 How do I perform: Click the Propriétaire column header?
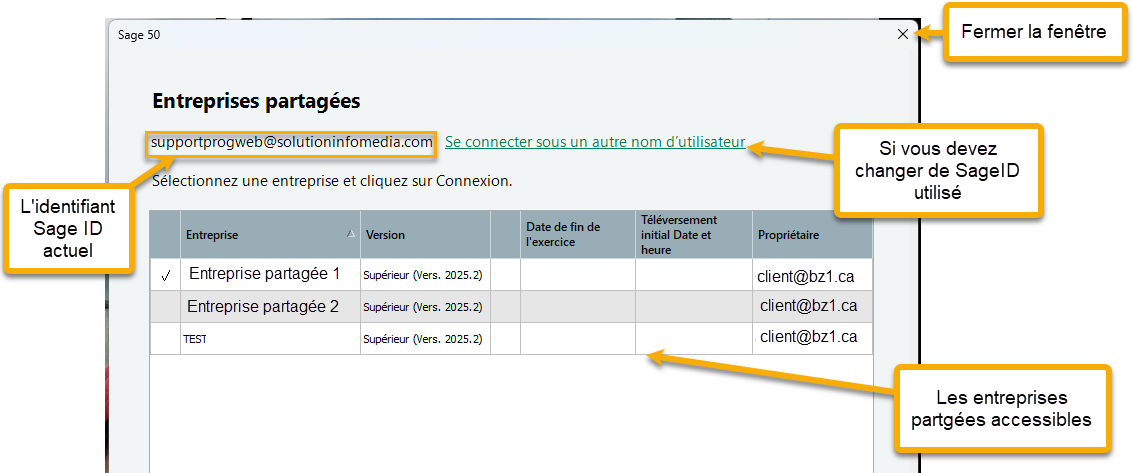812,235
